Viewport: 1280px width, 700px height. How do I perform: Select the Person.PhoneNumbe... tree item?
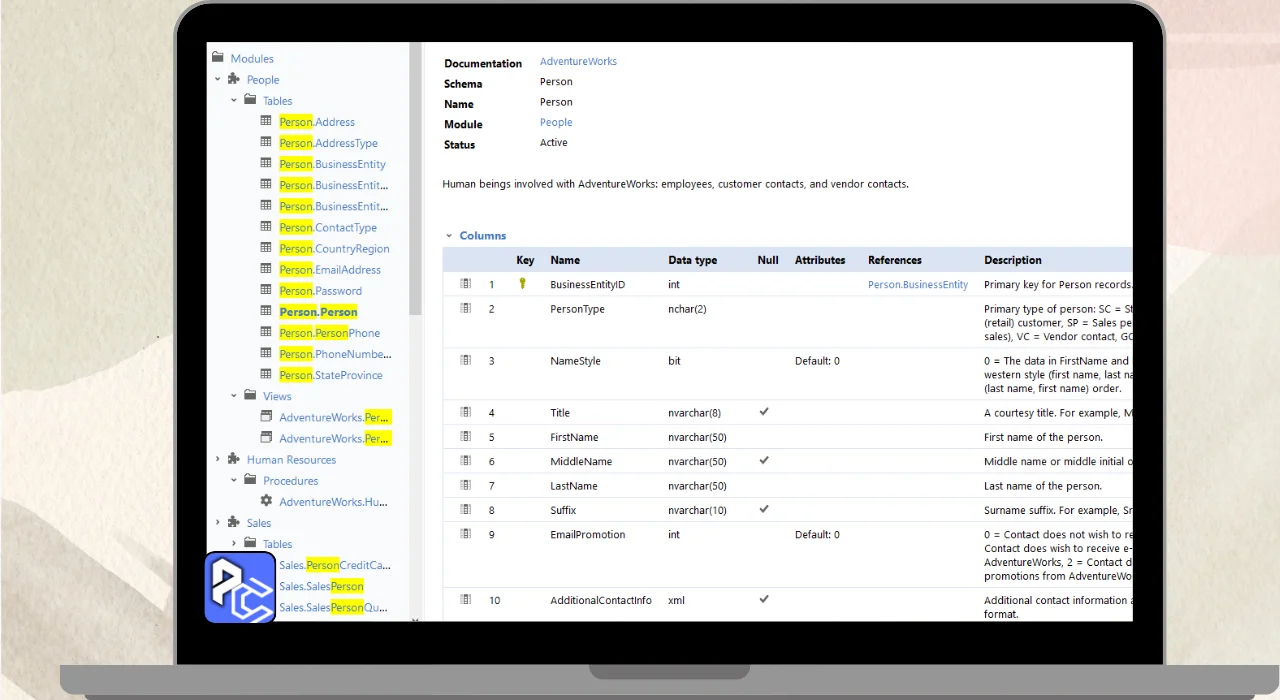pyautogui.click(x=335, y=354)
